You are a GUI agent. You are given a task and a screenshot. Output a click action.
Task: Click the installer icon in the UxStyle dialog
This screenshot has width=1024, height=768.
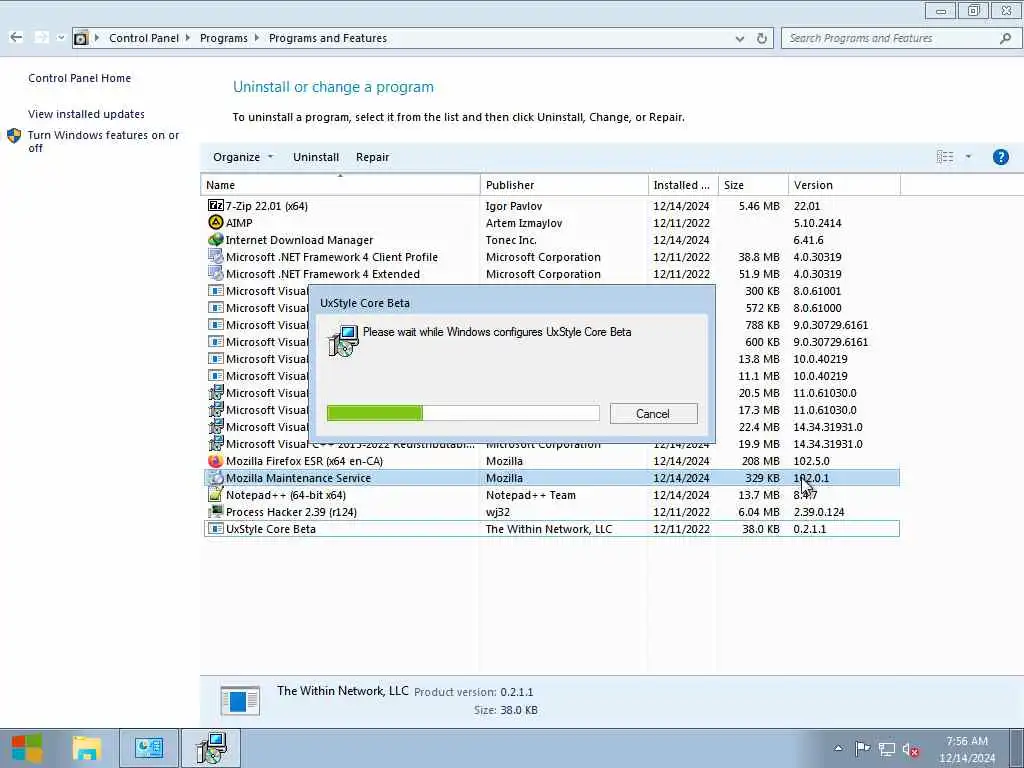[x=344, y=340]
